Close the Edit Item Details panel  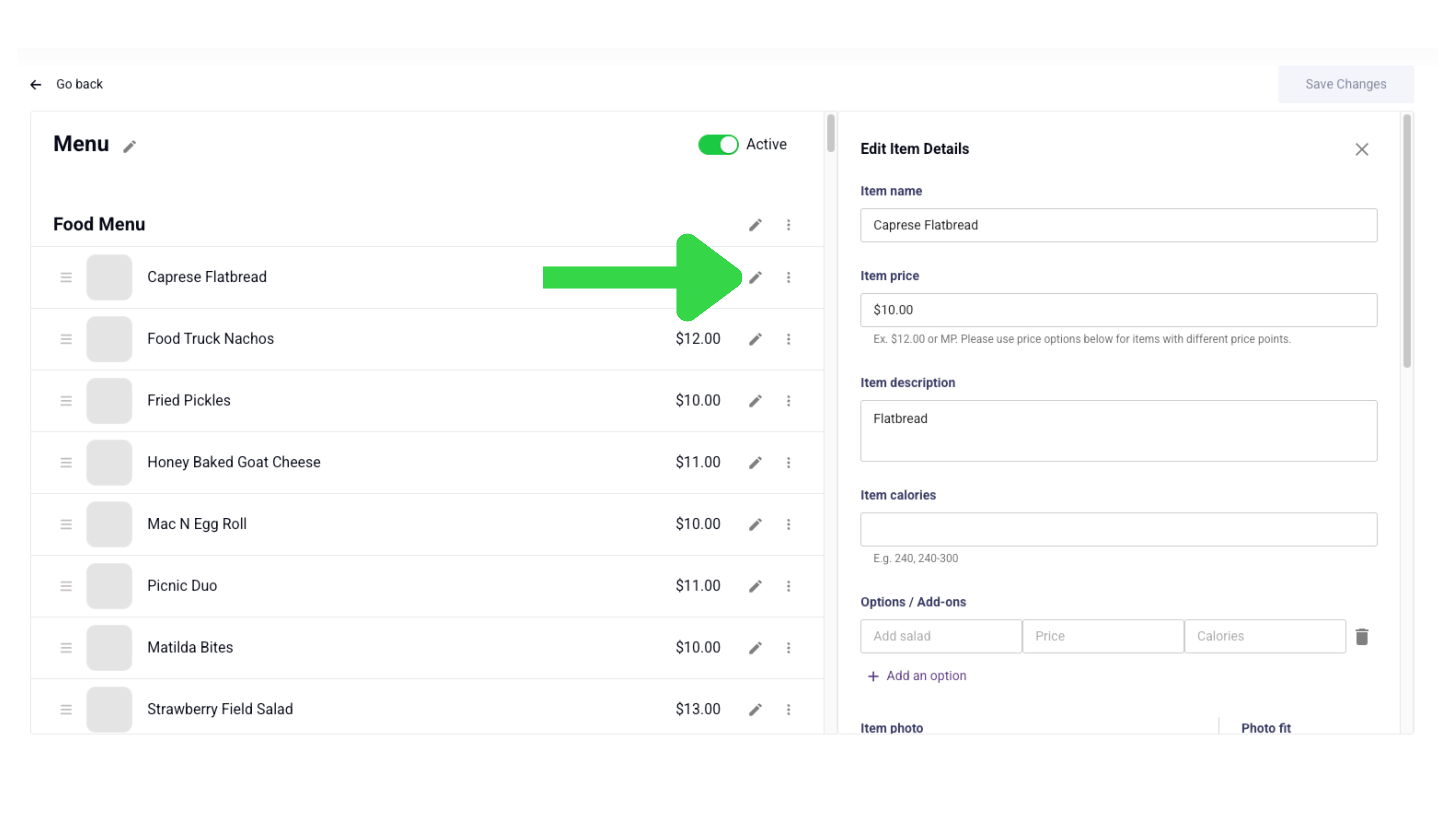point(1362,149)
